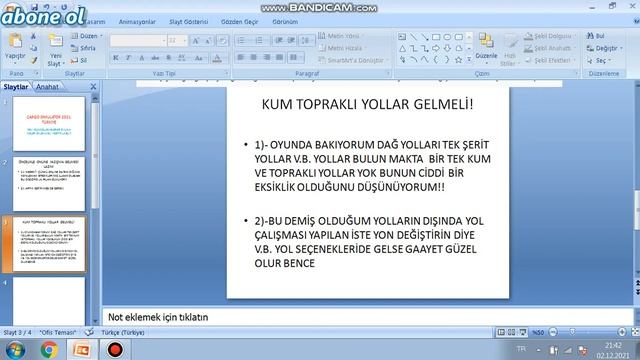Expand the shapes gallery more arrow

(x=469, y=60)
